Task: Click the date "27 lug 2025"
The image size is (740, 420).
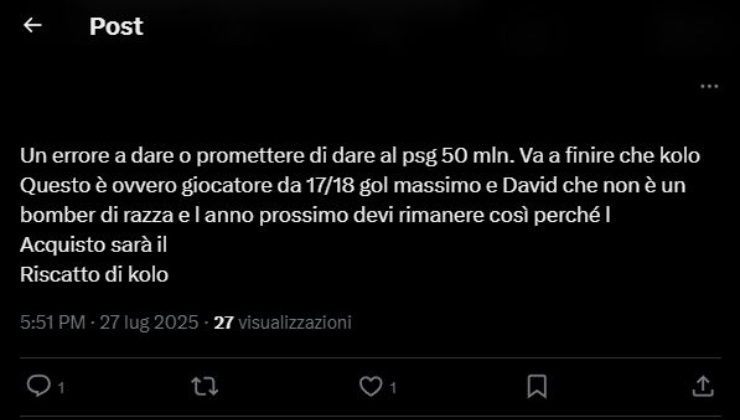Action: click(x=149, y=322)
